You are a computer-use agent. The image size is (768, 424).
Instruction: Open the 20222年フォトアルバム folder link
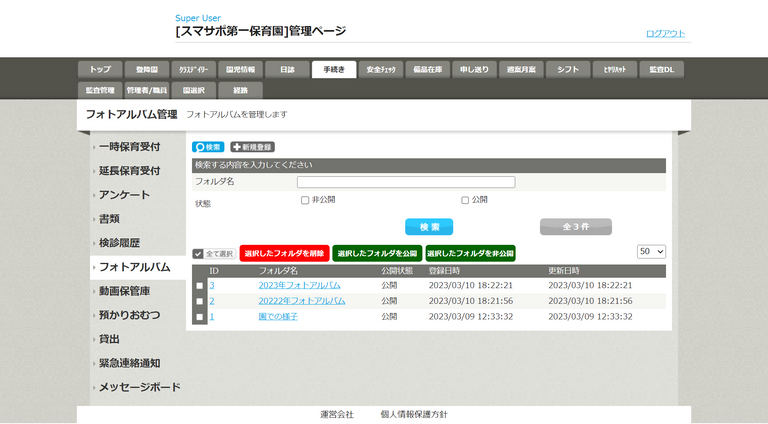(x=301, y=301)
